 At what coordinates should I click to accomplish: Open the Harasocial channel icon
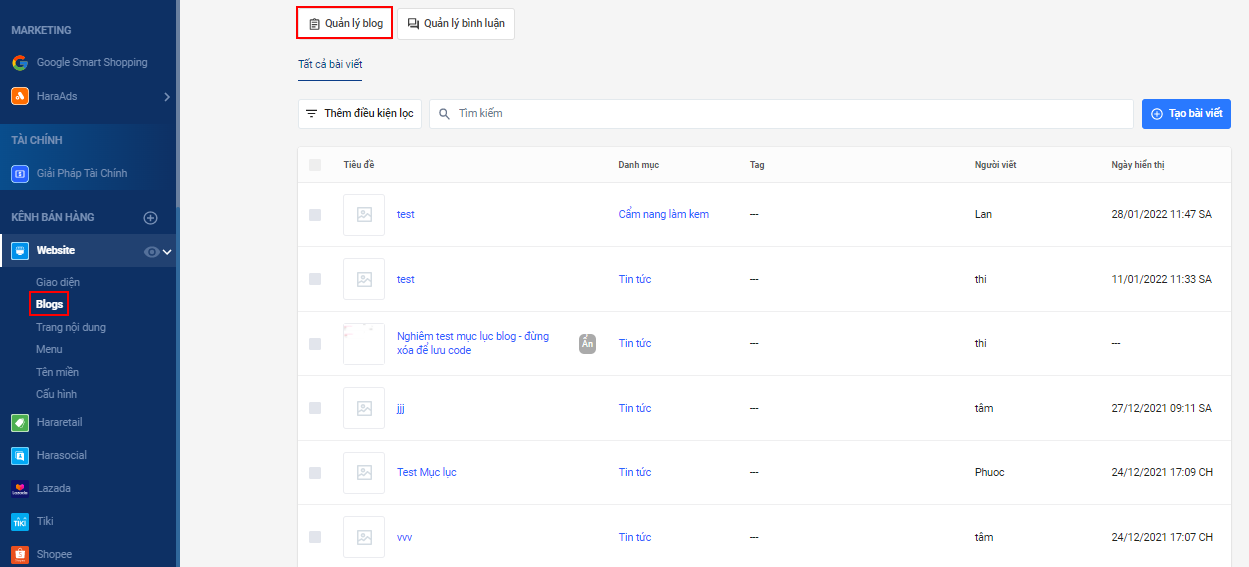coord(19,455)
